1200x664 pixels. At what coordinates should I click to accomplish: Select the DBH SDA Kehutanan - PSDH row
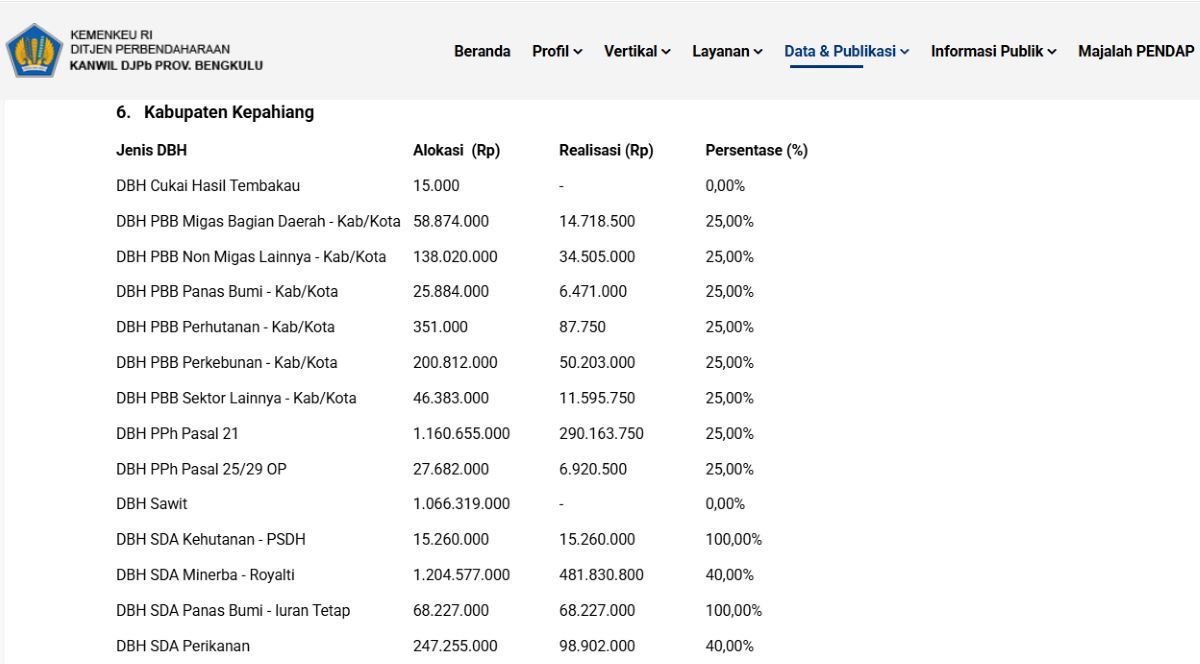pyautogui.click(x=462, y=540)
